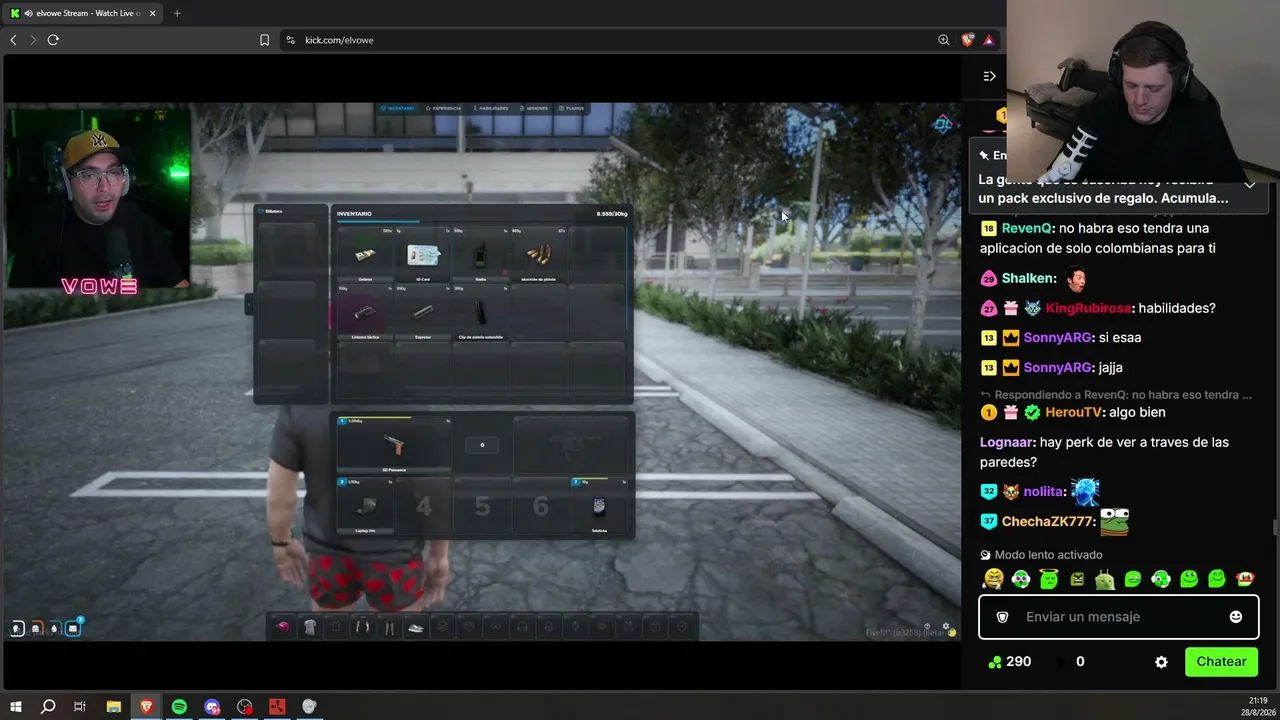Expand the pinned message chevron

[x=1249, y=185]
